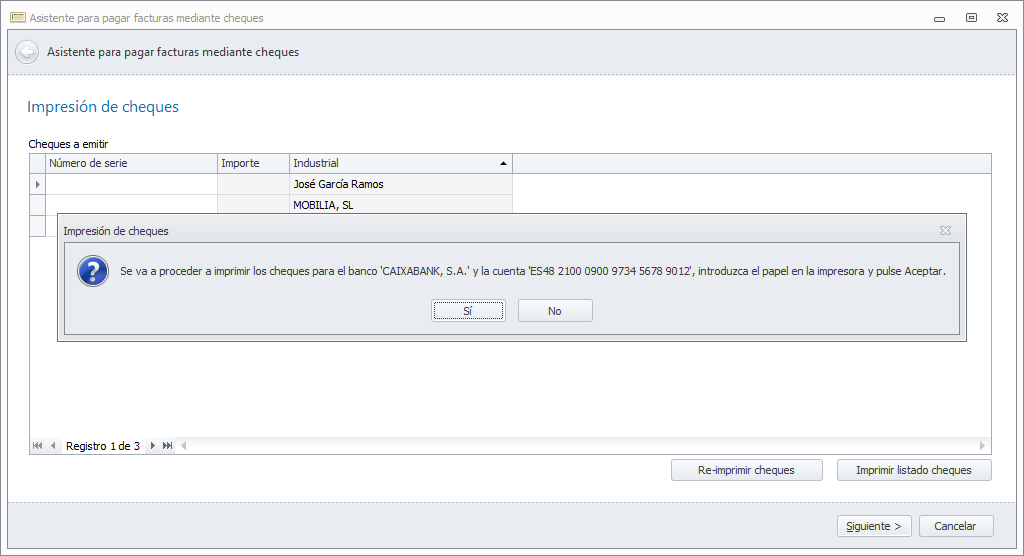Cancel the check payment wizard
Viewport: 1024px width, 556px height.
(x=955, y=526)
